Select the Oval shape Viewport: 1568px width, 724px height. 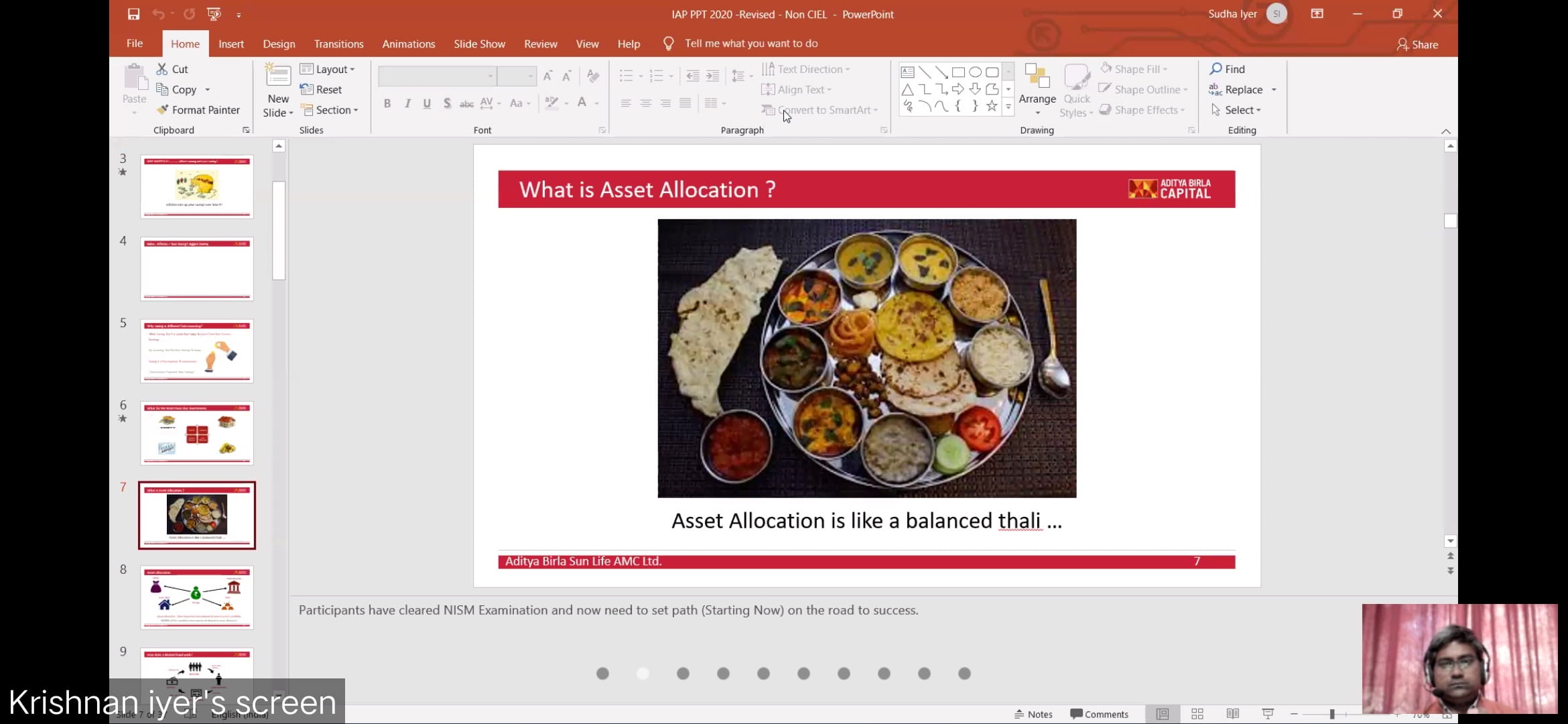[x=975, y=72]
